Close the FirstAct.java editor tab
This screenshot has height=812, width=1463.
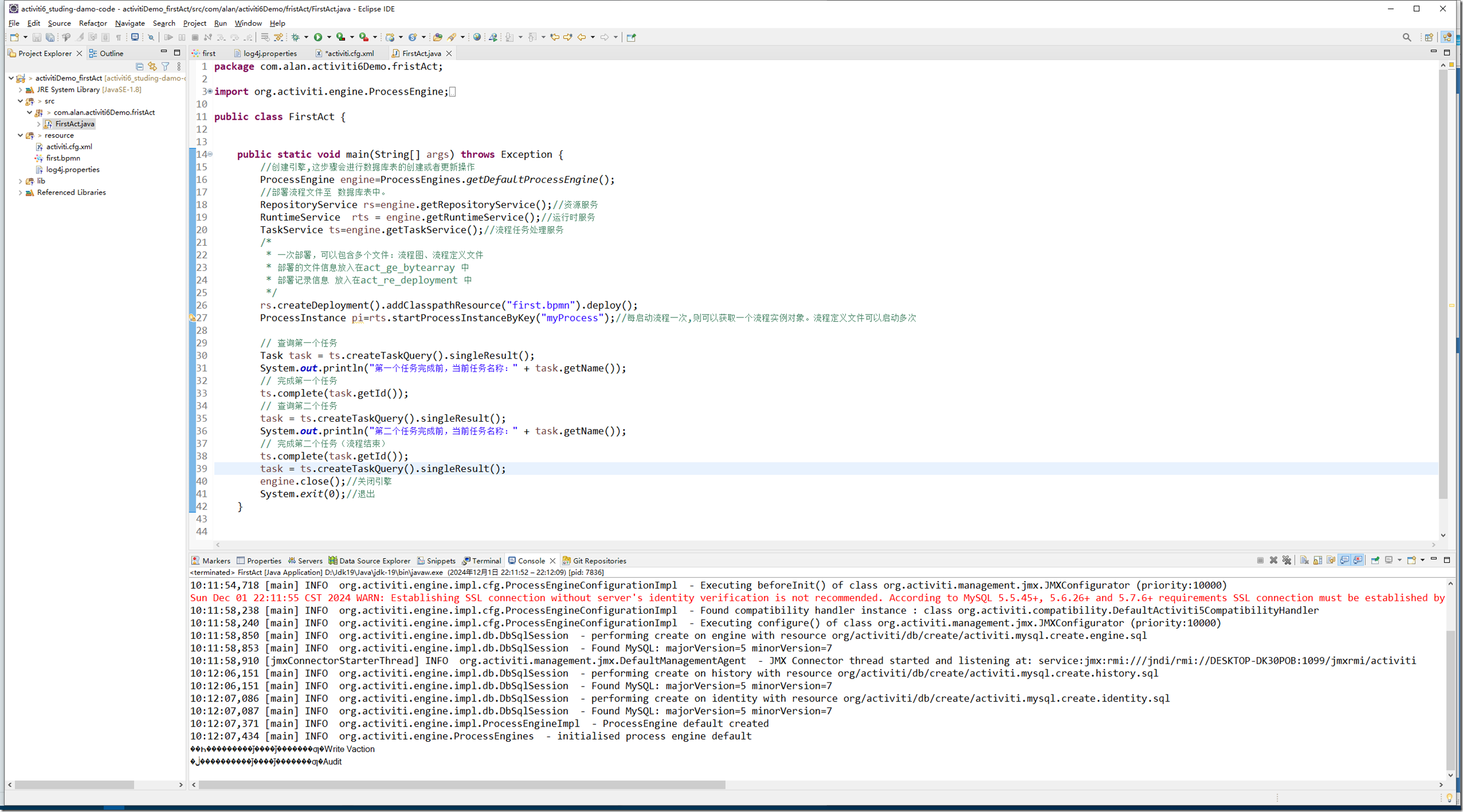tap(449, 53)
